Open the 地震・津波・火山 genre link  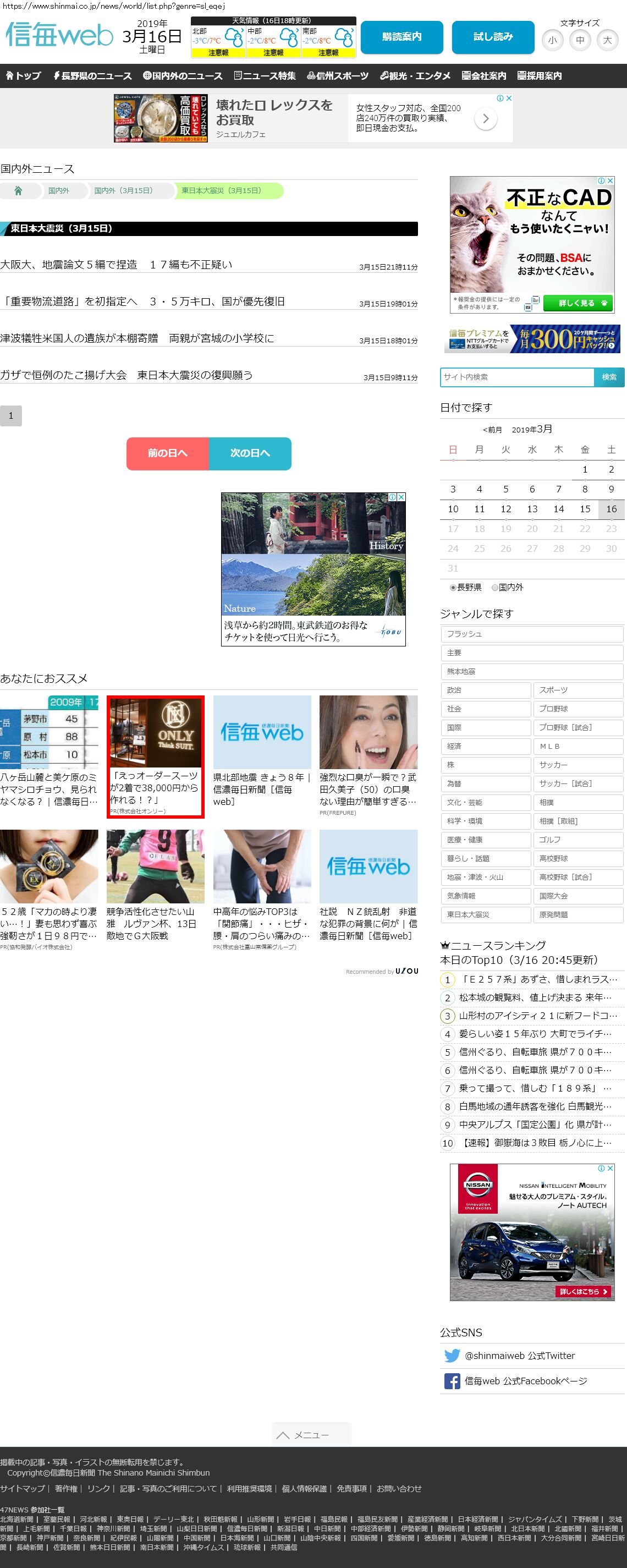(485, 877)
